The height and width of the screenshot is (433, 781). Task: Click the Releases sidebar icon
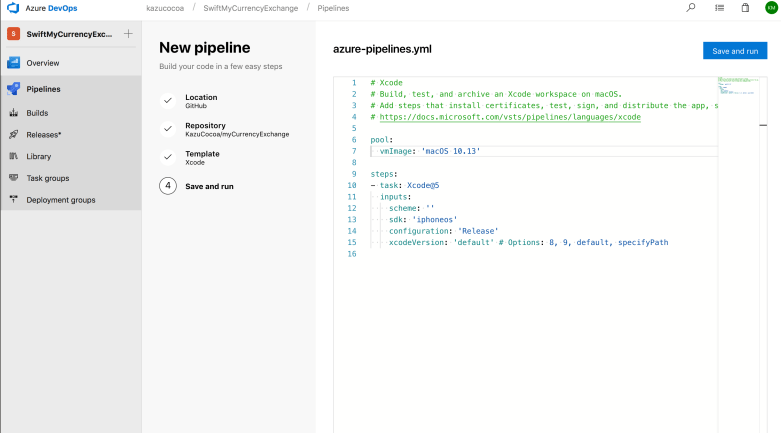click(13, 135)
